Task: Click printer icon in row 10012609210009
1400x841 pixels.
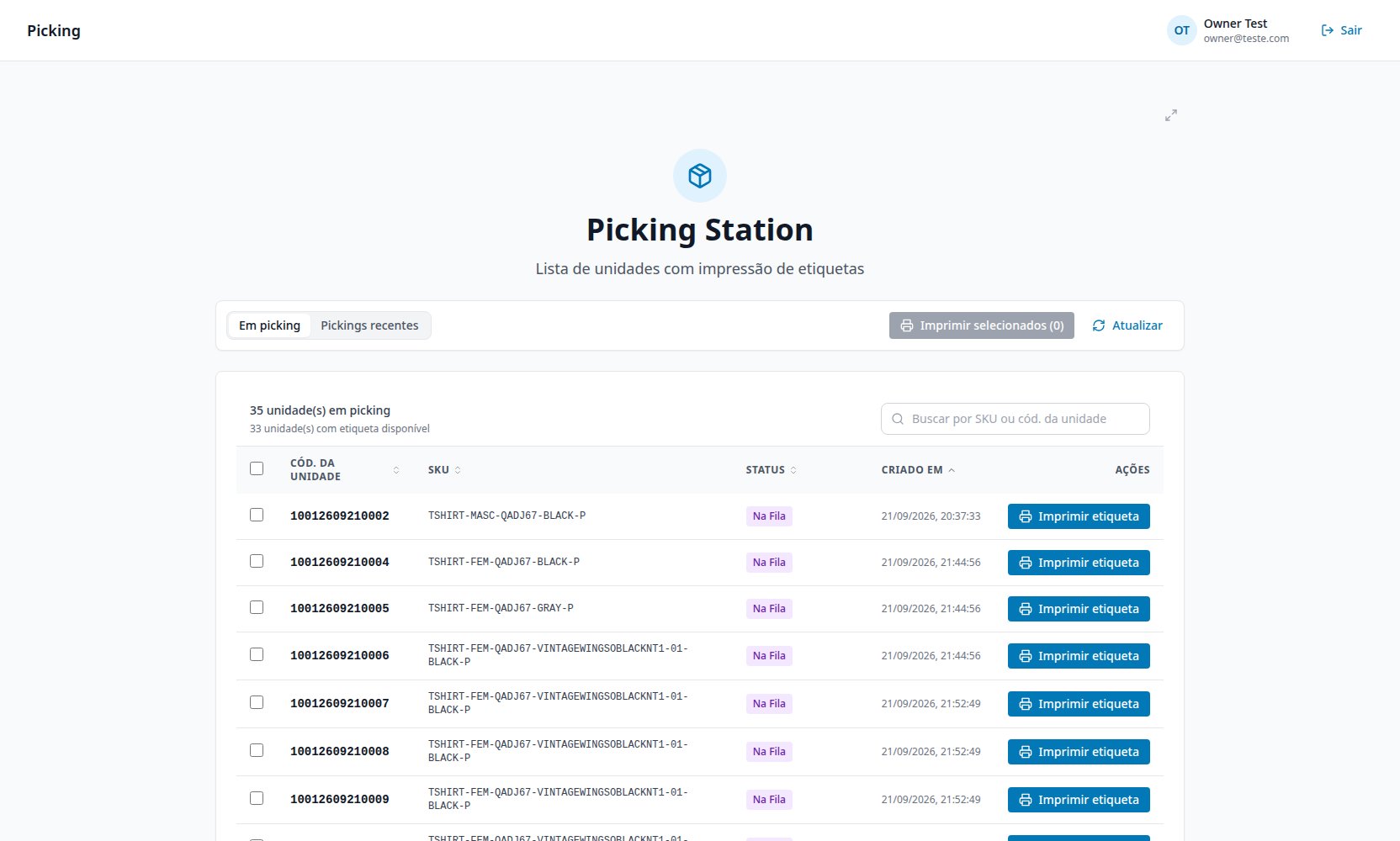Action: point(1026,800)
